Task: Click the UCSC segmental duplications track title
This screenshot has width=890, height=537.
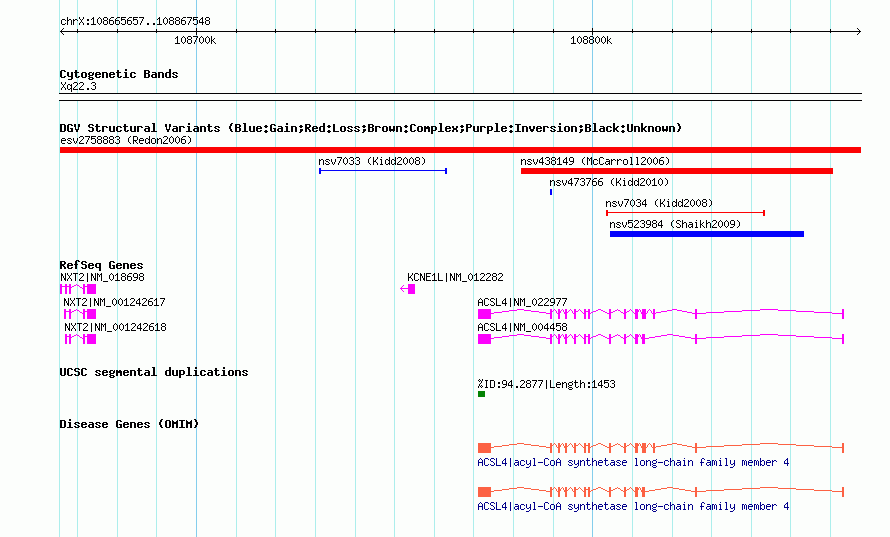Action: (154, 372)
